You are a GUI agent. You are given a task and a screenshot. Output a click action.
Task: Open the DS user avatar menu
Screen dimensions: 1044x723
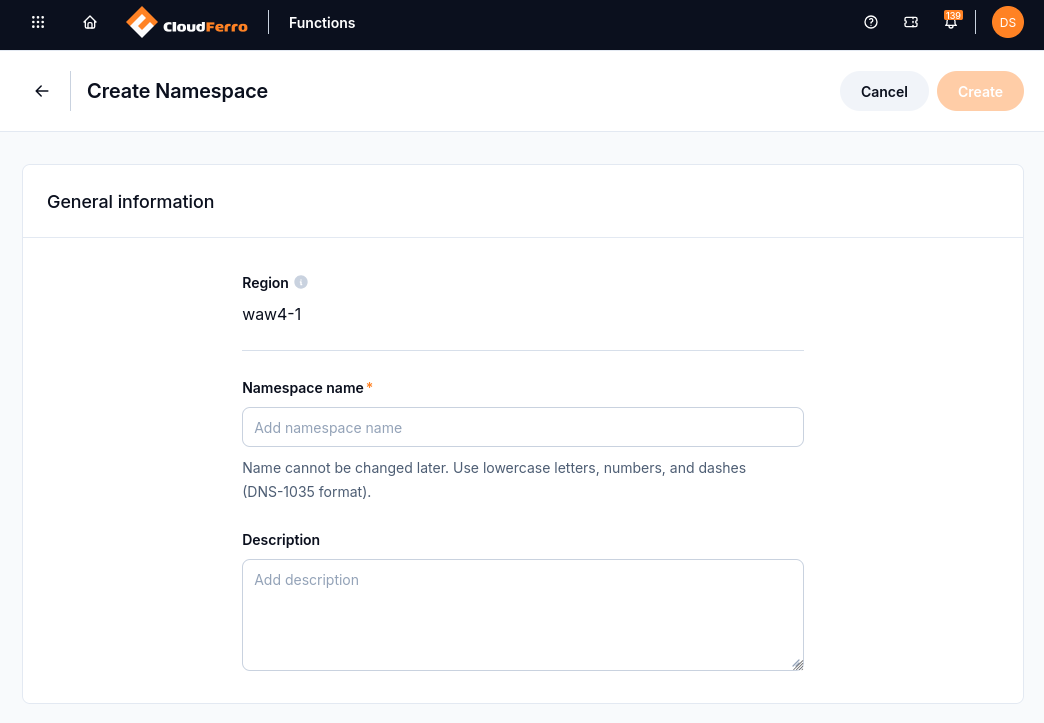coord(1007,23)
